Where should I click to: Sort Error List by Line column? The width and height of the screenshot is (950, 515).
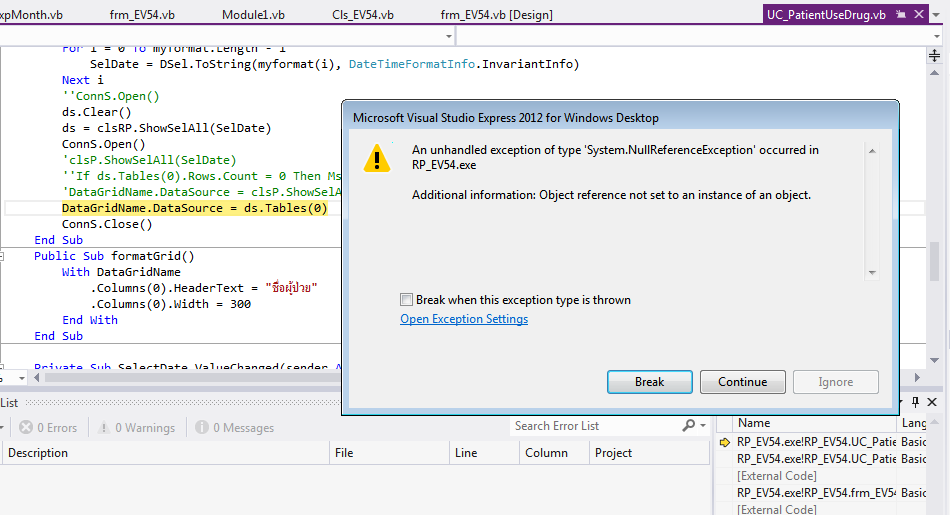[484, 453]
